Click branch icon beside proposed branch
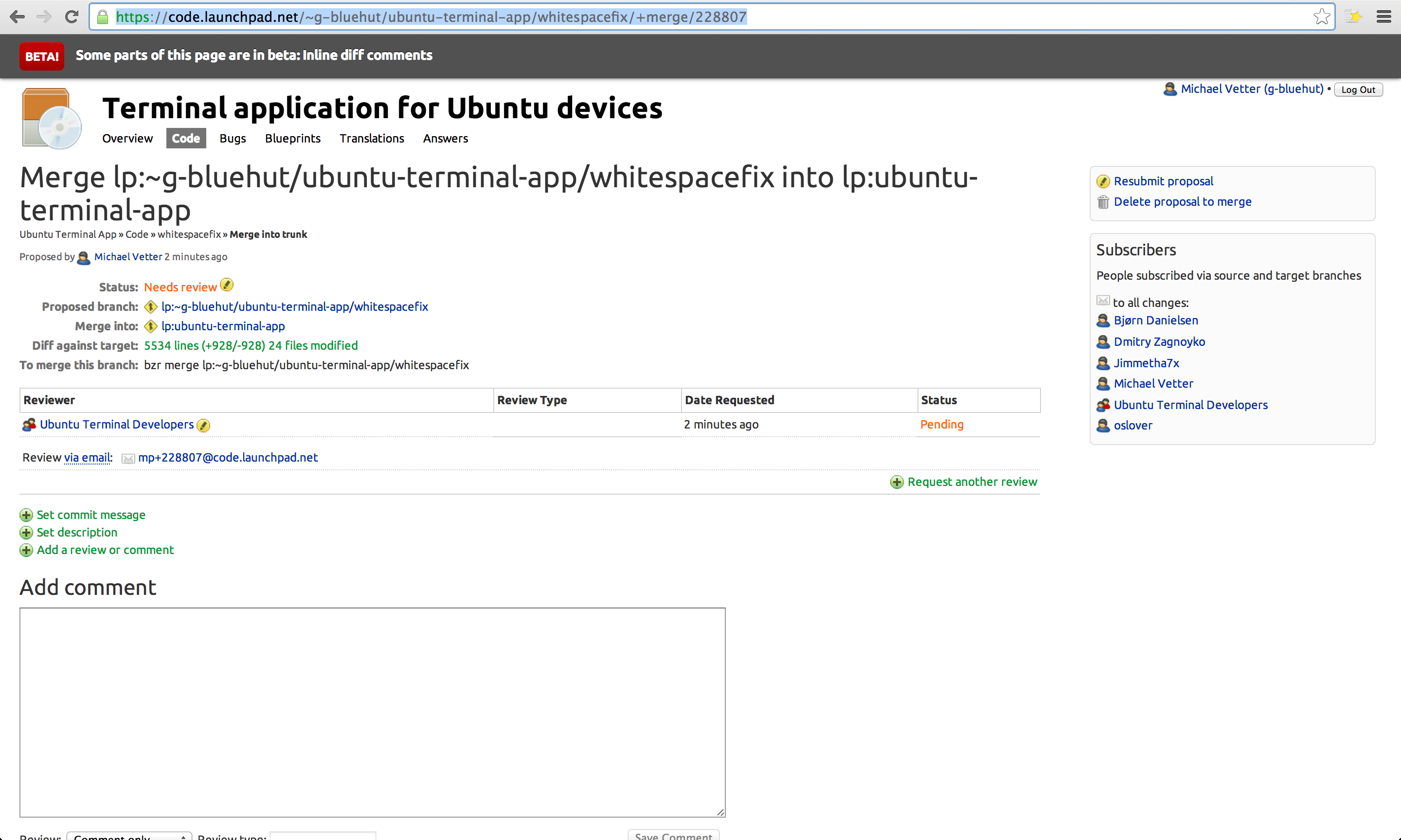1401x840 pixels. pyautogui.click(x=151, y=307)
